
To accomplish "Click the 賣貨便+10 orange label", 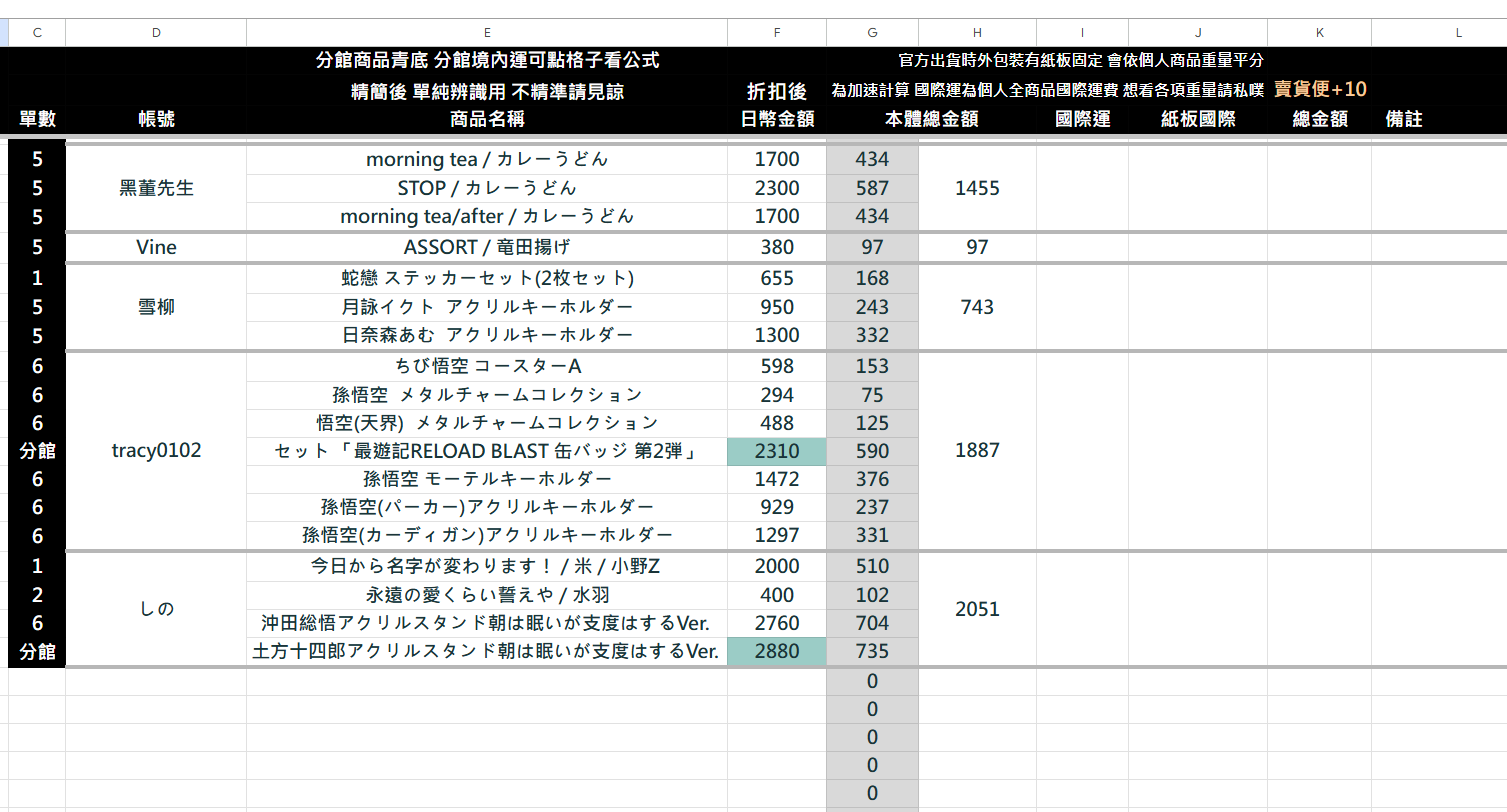I will 1320,90.
